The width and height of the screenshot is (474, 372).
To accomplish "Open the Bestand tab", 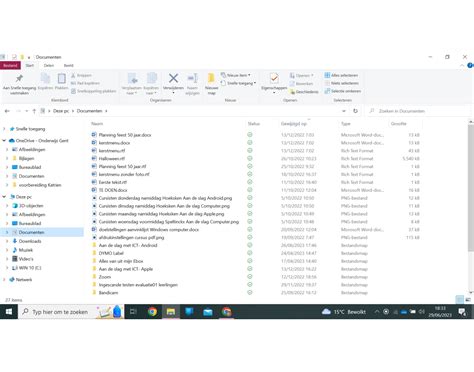I will [10, 65].
